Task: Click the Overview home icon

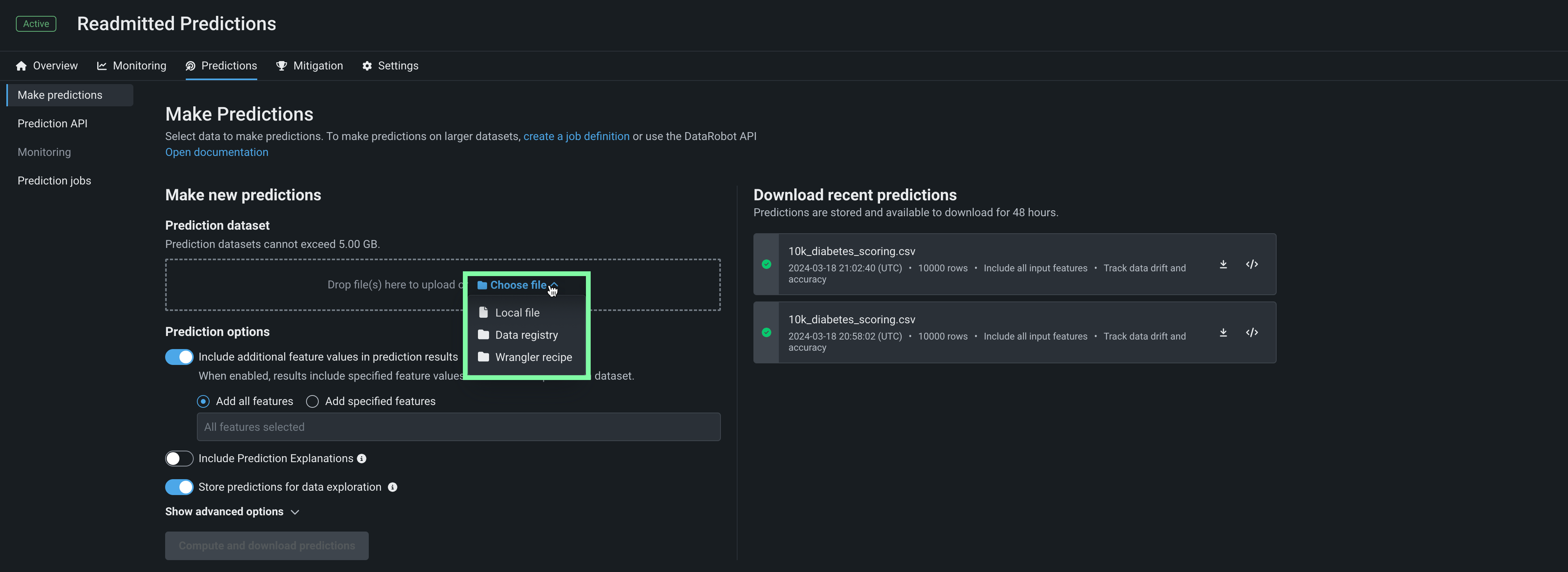Action: click(x=21, y=66)
